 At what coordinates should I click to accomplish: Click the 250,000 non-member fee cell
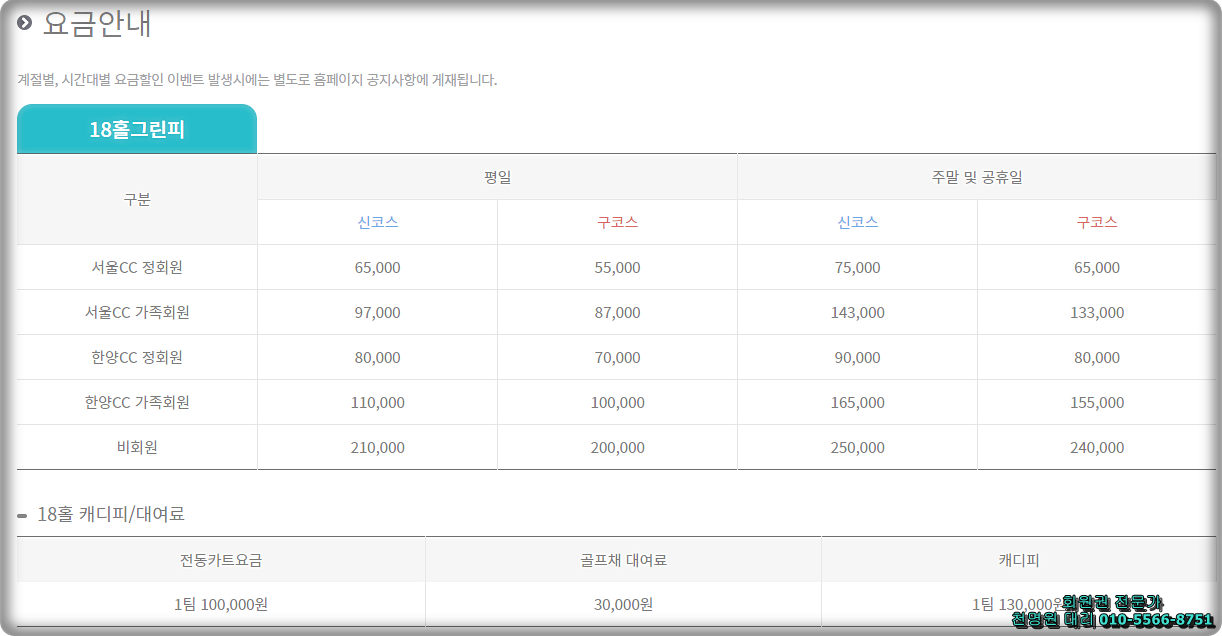click(858, 447)
